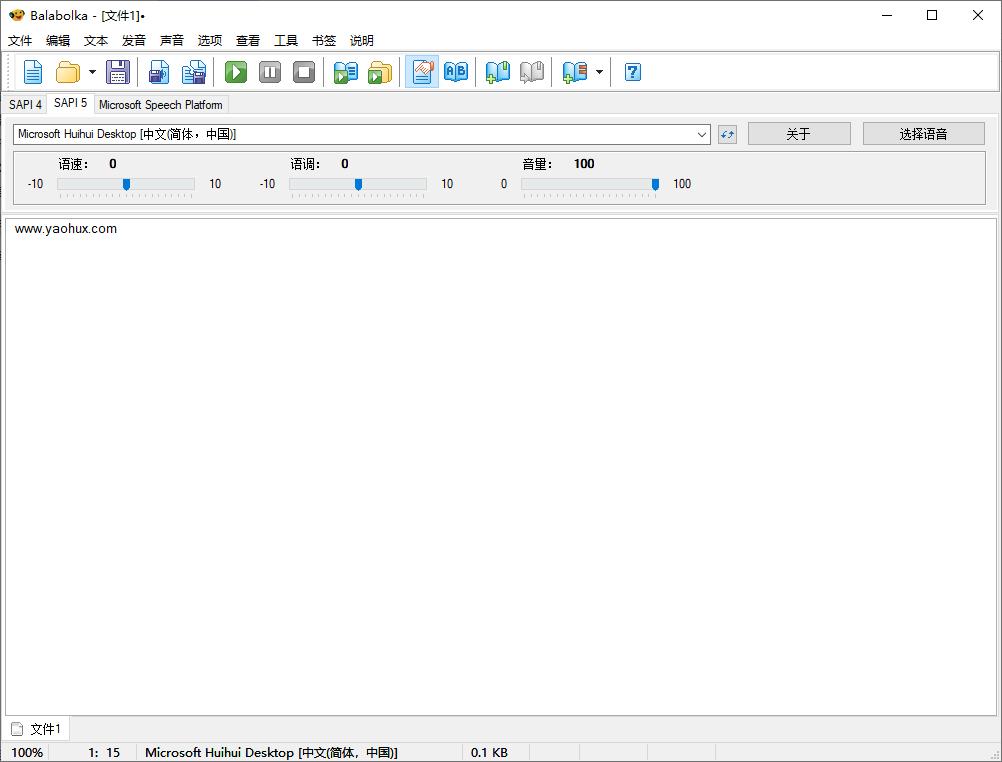Expand the dictionary button's dropdown arrow

599,71
